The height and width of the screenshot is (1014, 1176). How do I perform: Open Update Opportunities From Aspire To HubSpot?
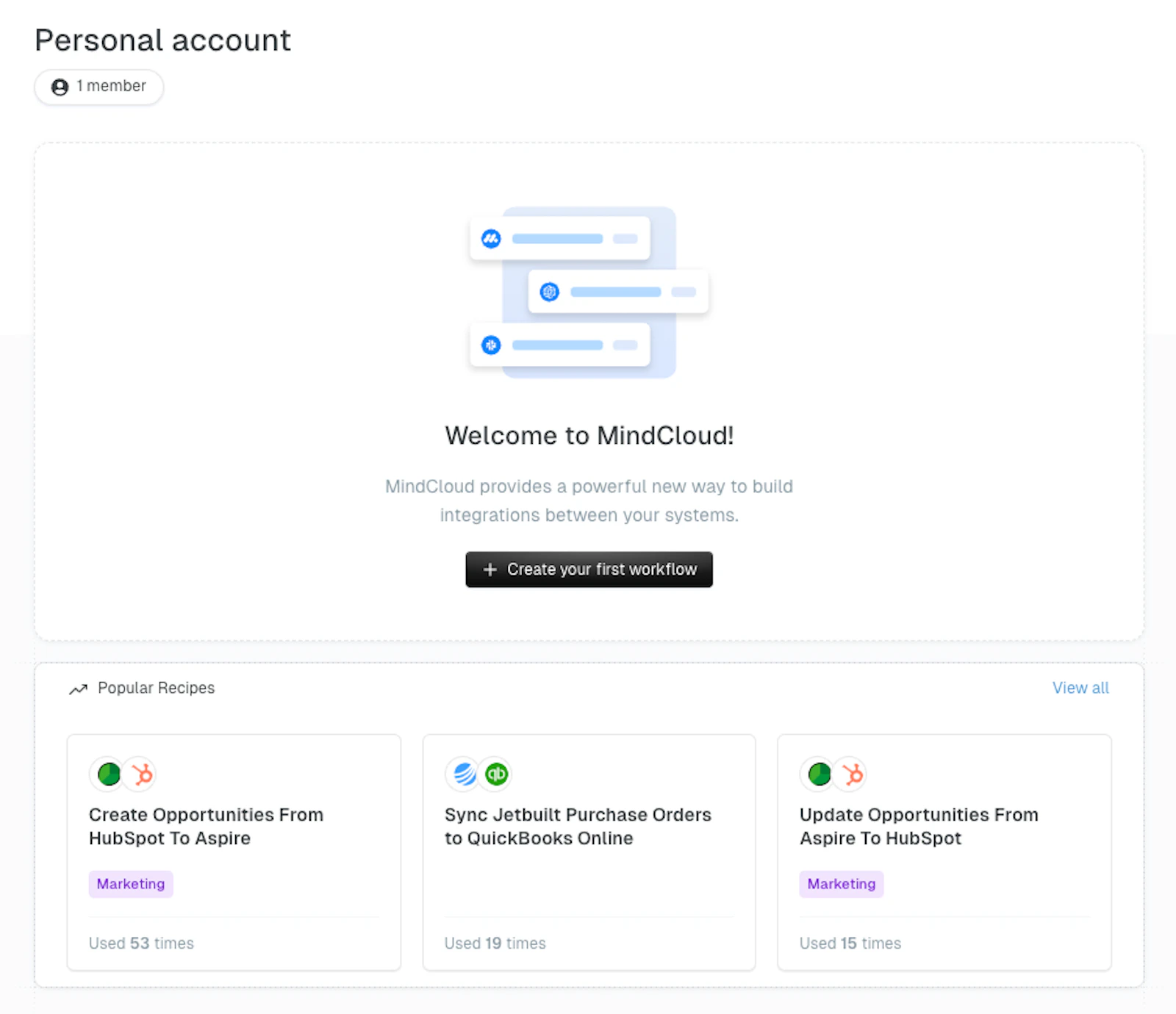click(x=919, y=827)
